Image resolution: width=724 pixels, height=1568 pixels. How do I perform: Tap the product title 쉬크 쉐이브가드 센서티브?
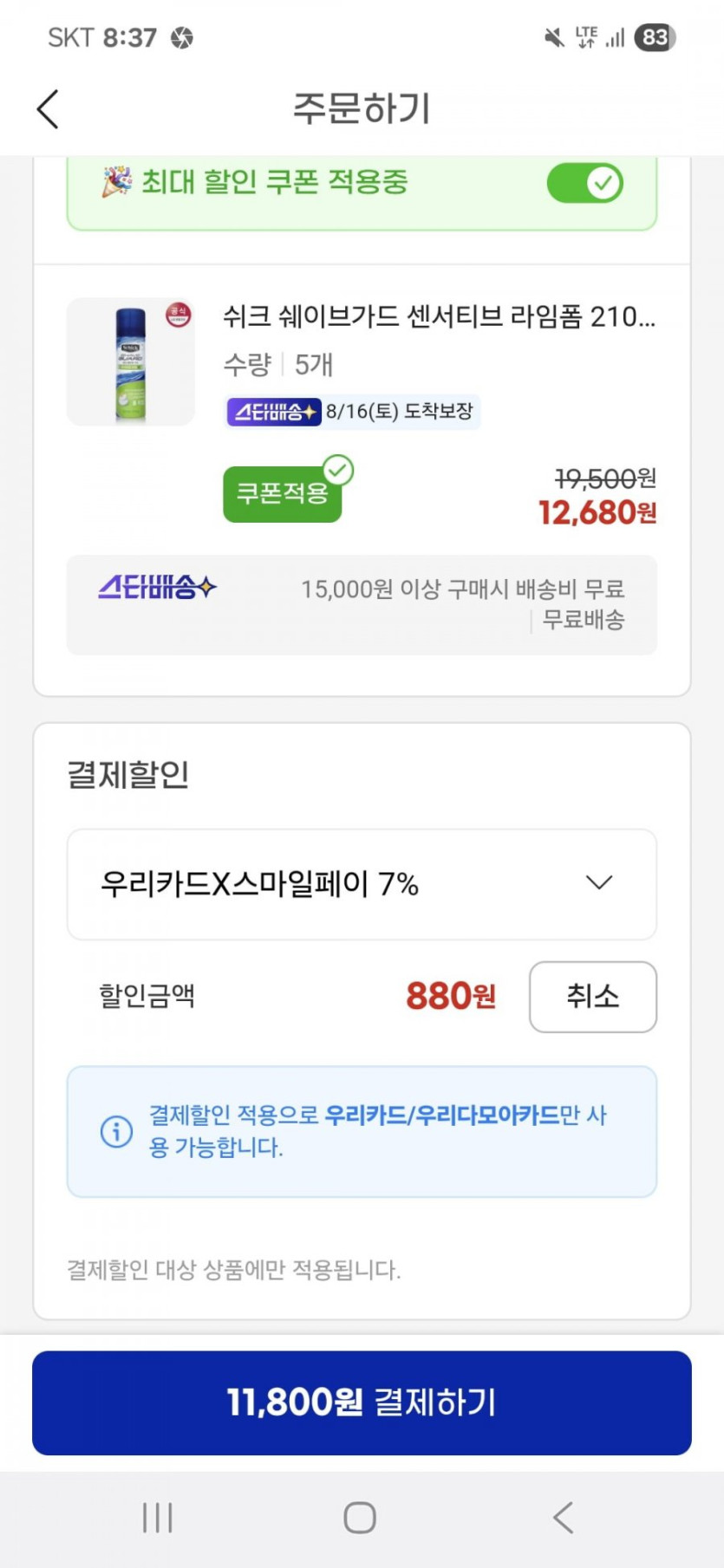[x=439, y=316]
